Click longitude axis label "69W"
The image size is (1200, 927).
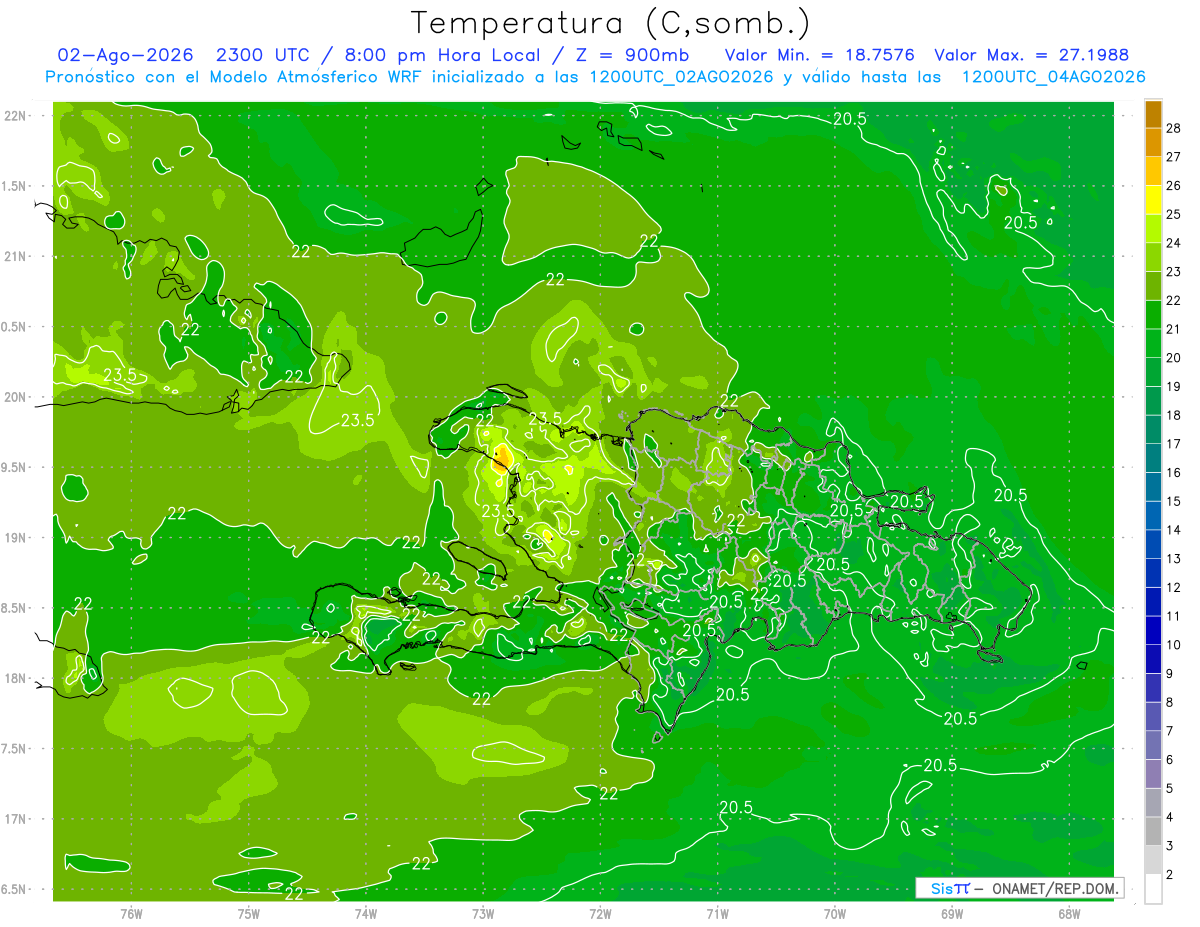(x=952, y=914)
